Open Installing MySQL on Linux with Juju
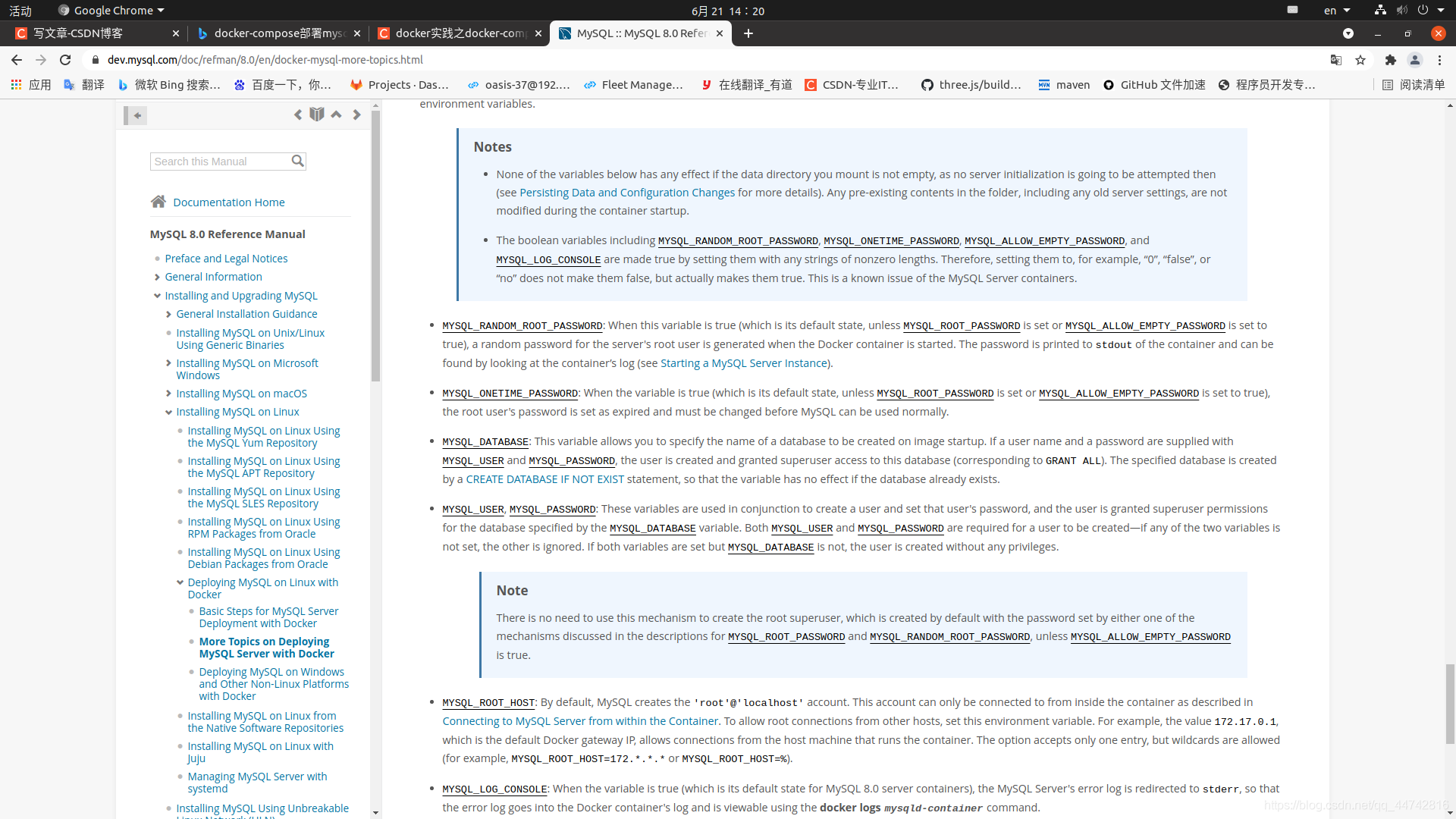 (260, 752)
